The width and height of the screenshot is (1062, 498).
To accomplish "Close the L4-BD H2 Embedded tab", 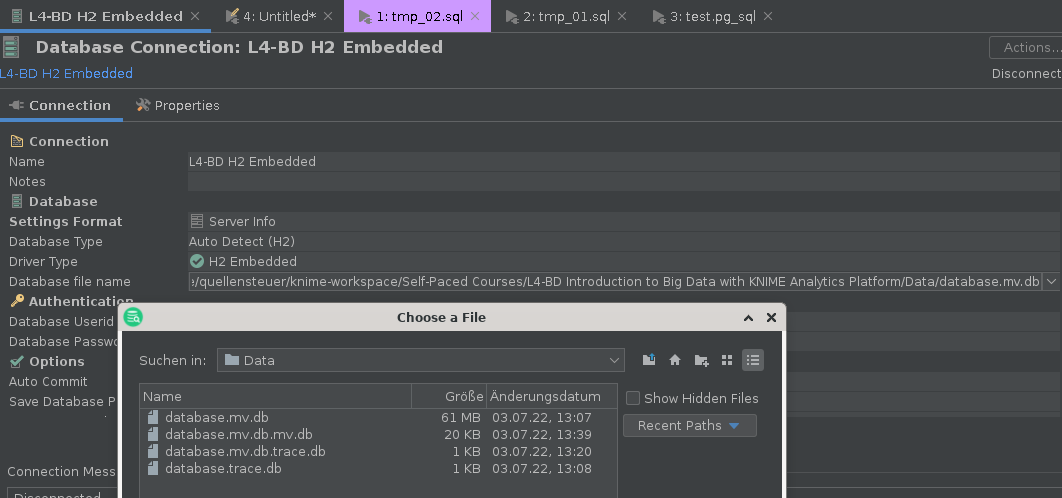I will (195, 16).
